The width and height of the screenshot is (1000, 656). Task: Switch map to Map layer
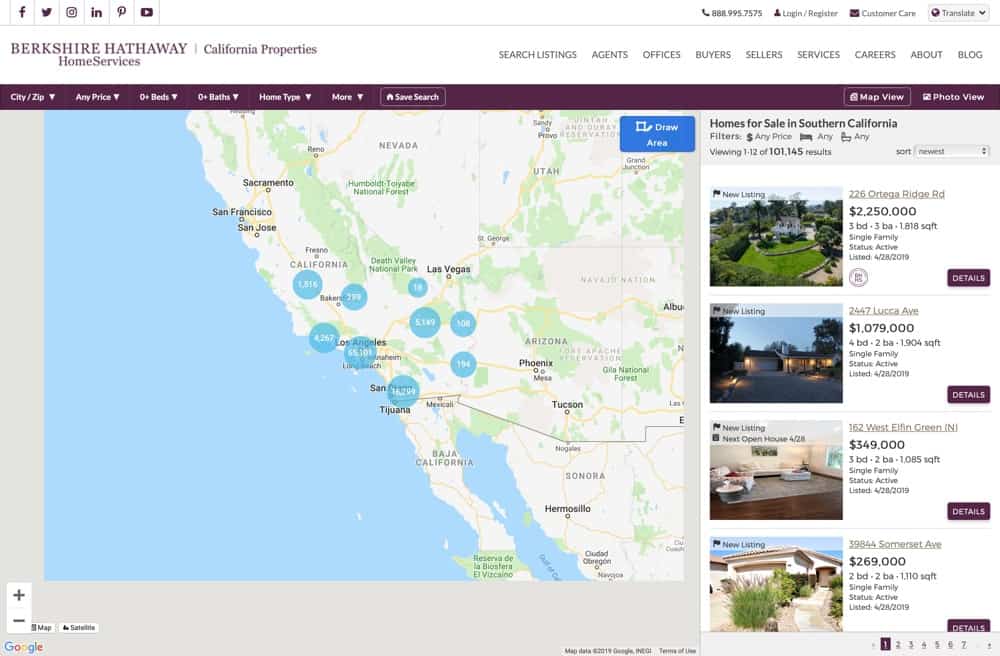click(x=42, y=628)
